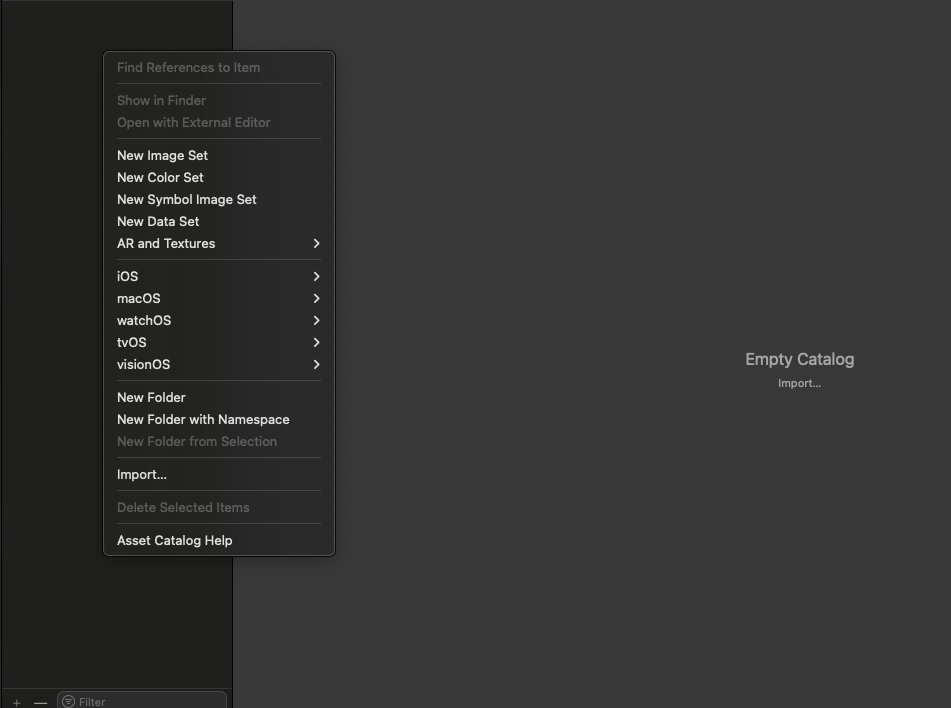Open the visionOS submenu
Screen dimensions: 951x708
[218, 365]
